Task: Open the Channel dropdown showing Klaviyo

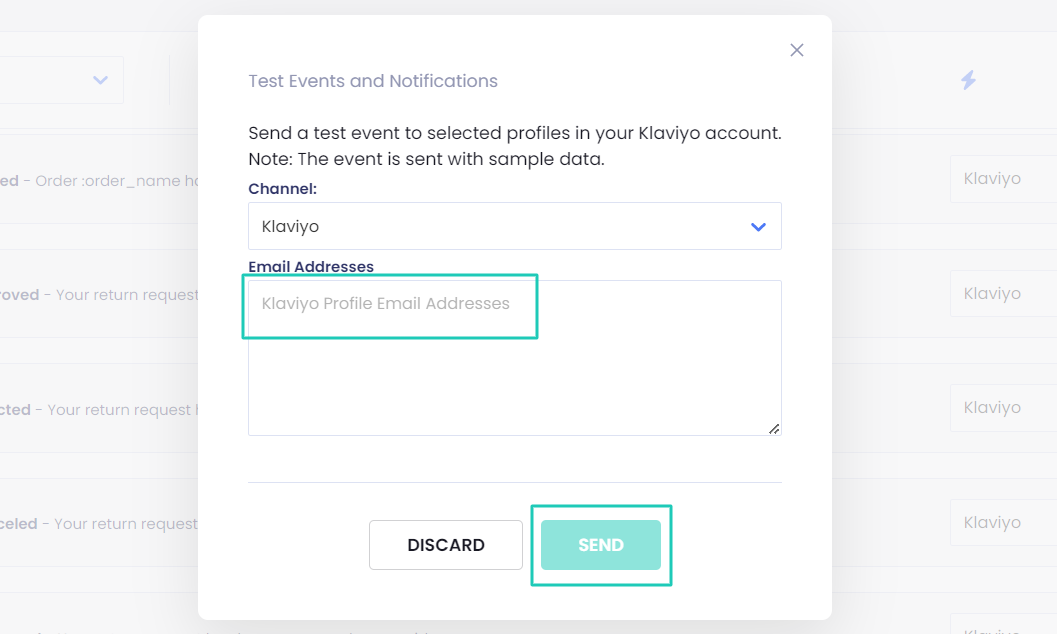Action: (515, 226)
